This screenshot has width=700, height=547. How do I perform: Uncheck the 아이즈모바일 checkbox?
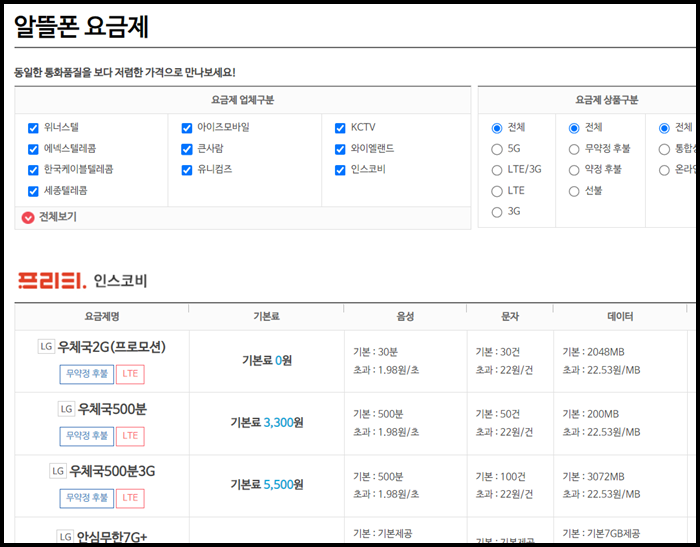pyautogui.click(x=187, y=128)
